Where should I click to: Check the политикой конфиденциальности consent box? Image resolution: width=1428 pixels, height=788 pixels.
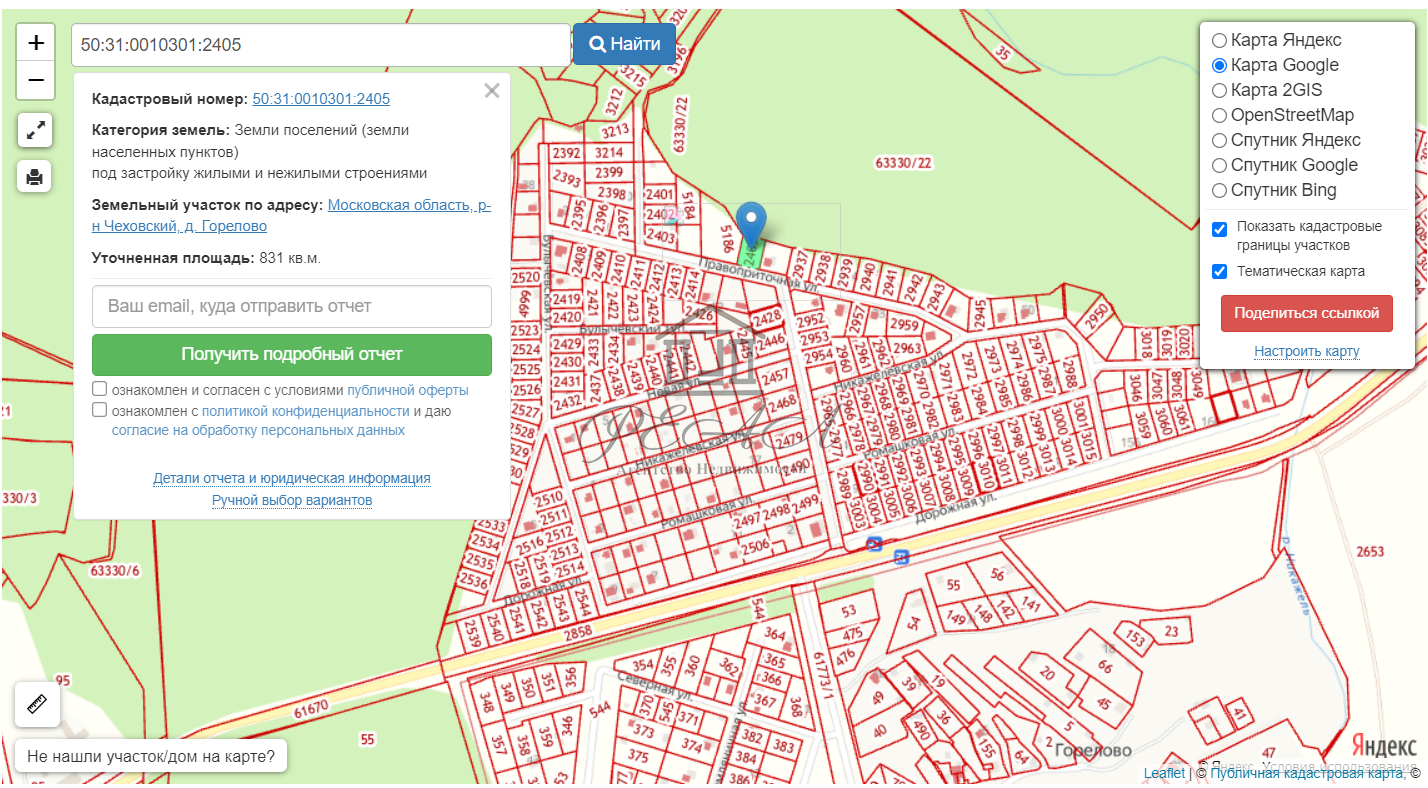click(x=100, y=410)
